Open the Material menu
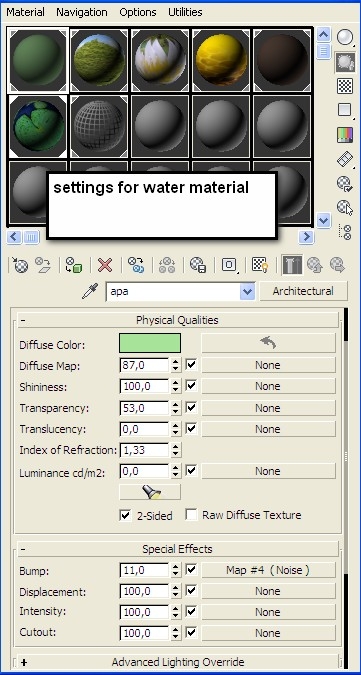361x675 pixels. (25, 12)
